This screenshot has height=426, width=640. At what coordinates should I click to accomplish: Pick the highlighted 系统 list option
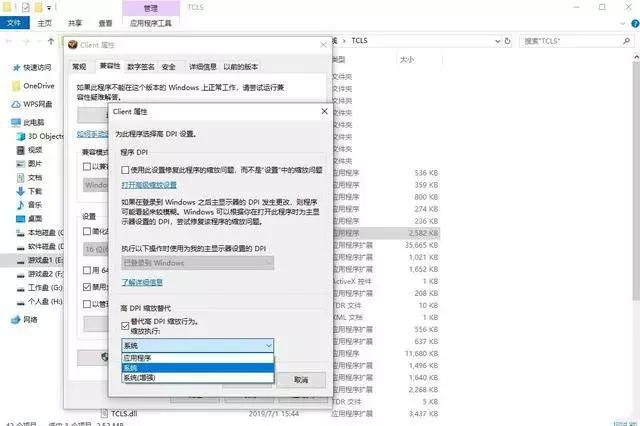(198, 368)
